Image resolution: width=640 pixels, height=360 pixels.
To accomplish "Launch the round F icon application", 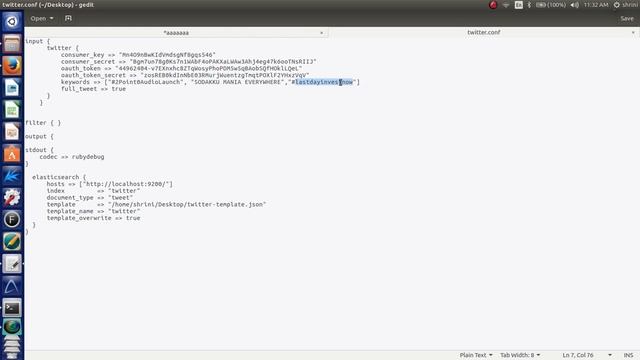I will [12, 220].
